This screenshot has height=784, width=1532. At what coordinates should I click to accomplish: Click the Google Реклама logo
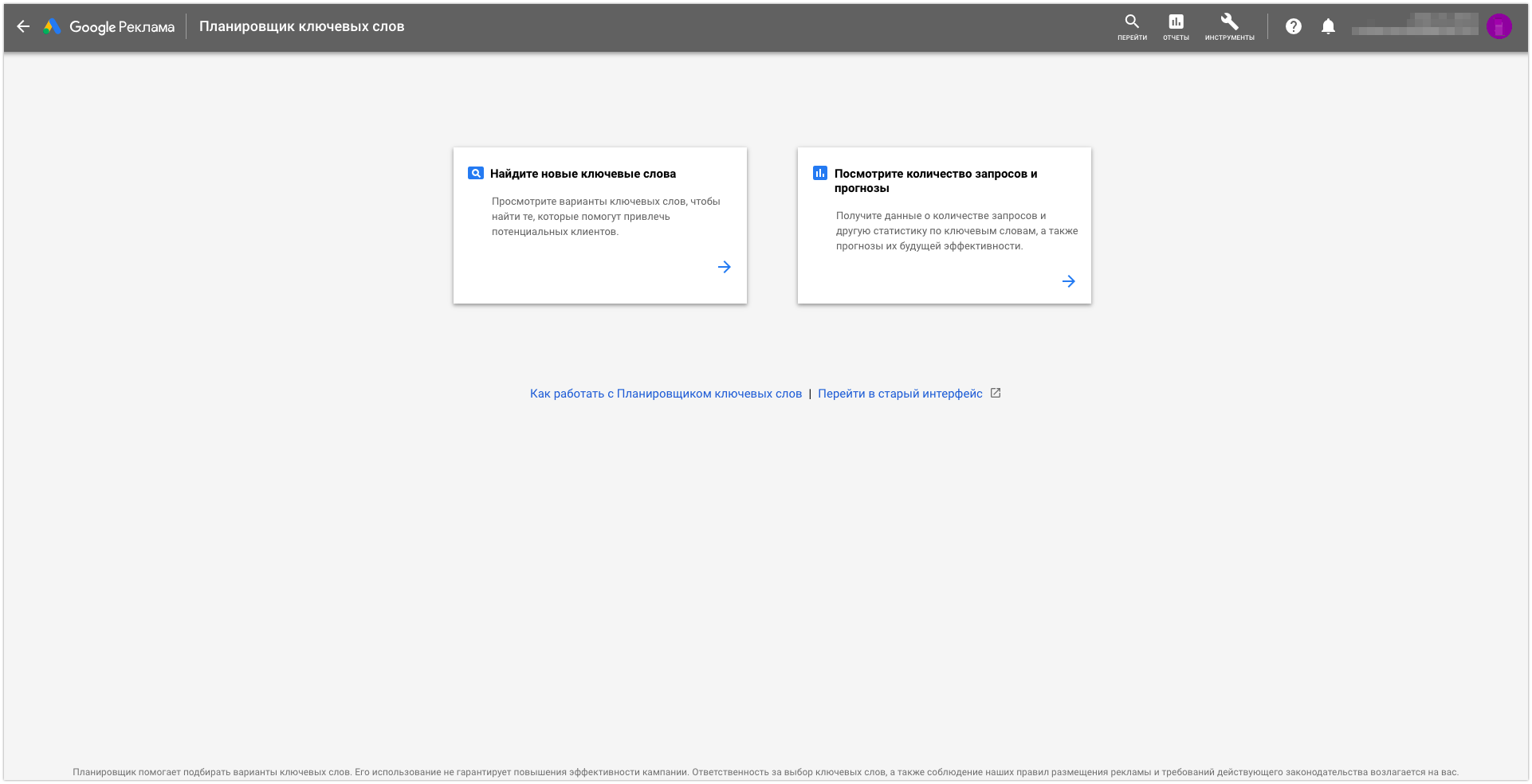[109, 26]
